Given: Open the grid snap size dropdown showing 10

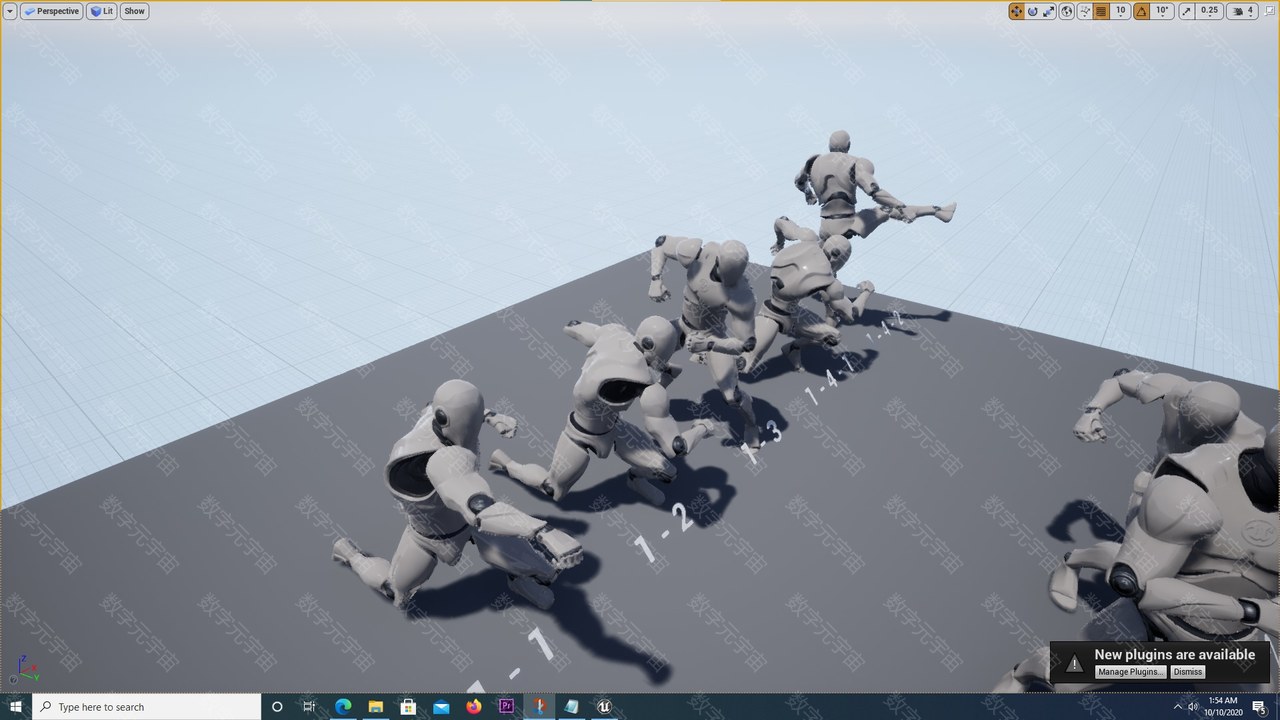Looking at the screenshot, I should click(x=1121, y=11).
